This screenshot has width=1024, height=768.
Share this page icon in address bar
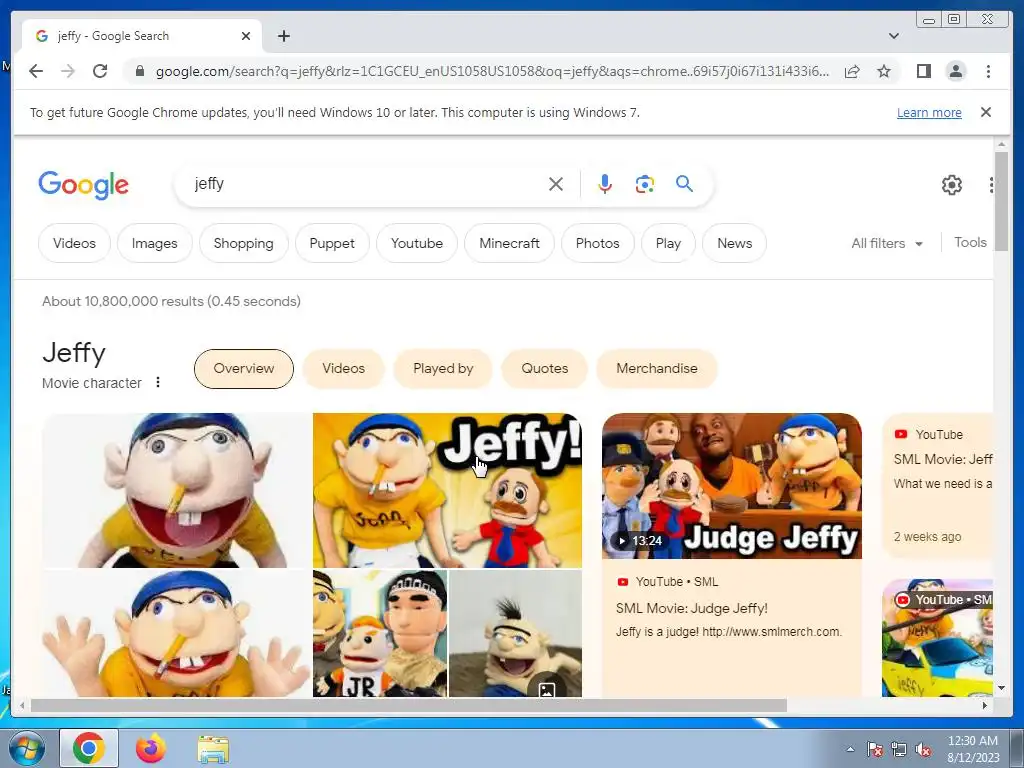point(852,71)
